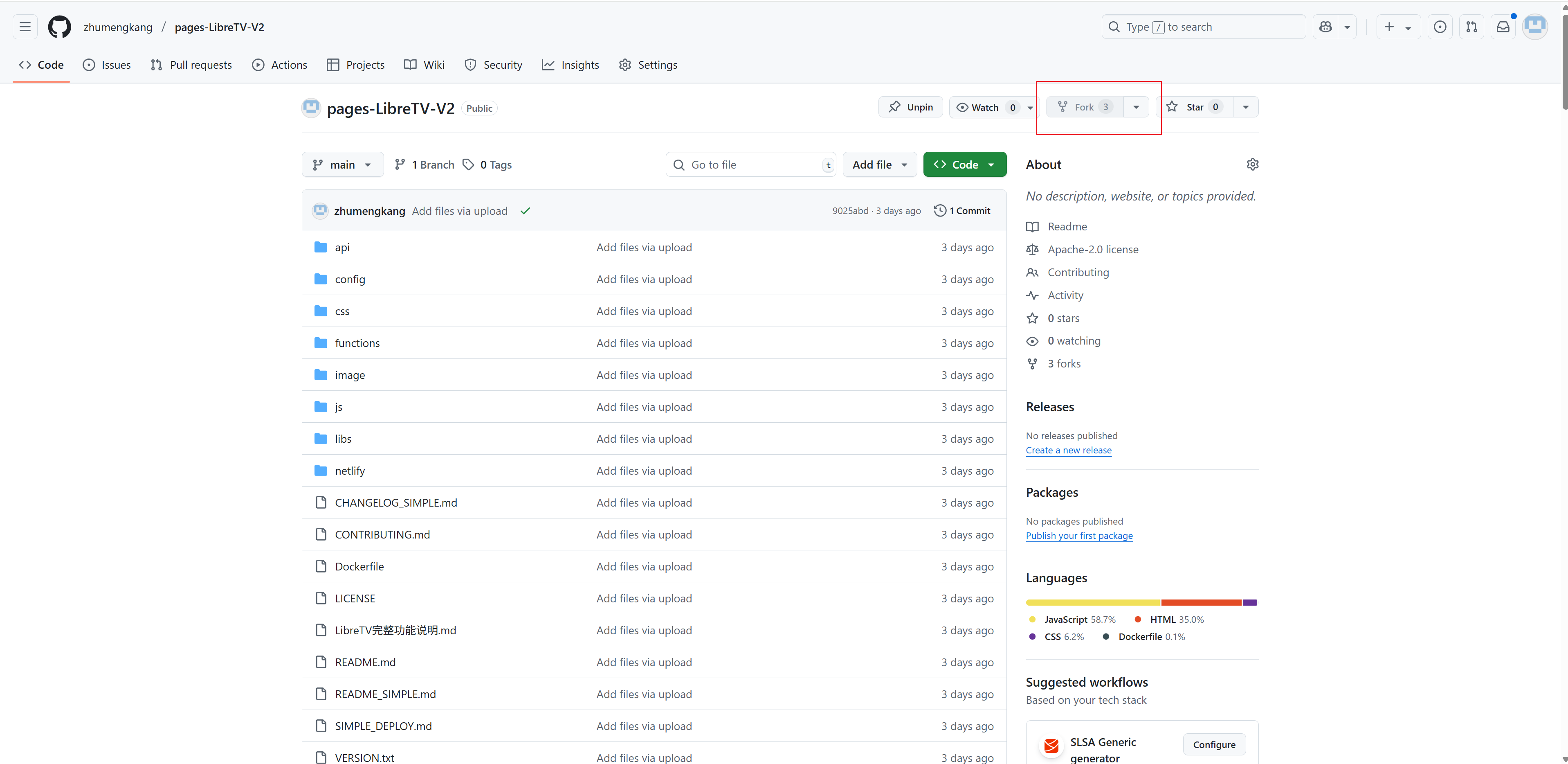This screenshot has width=1568, height=764.
Task: Unpin the repository from profile
Action: [911, 107]
